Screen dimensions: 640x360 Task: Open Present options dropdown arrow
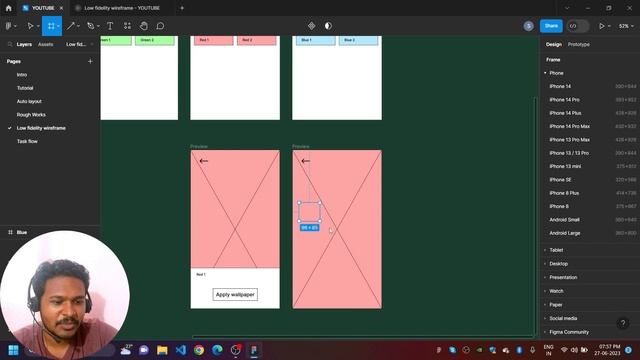pyautogui.click(x=609, y=26)
